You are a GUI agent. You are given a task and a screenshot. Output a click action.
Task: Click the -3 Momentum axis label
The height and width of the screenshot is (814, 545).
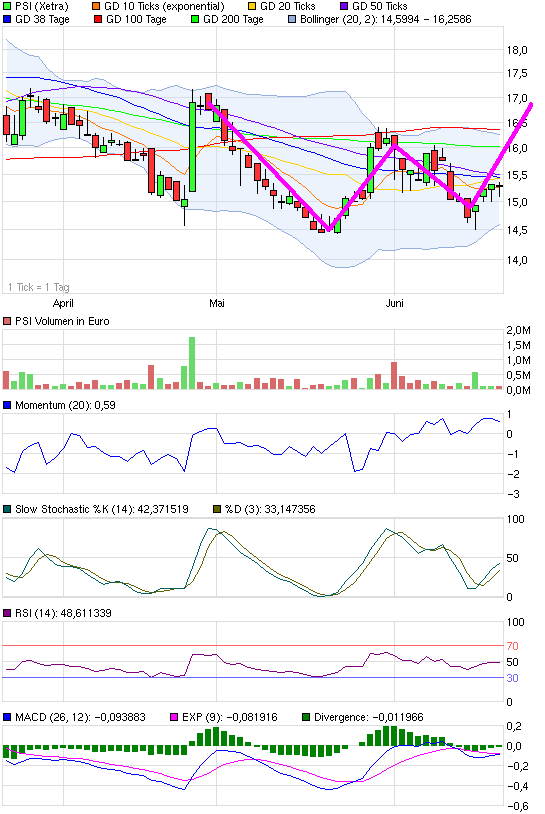point(513,494)
